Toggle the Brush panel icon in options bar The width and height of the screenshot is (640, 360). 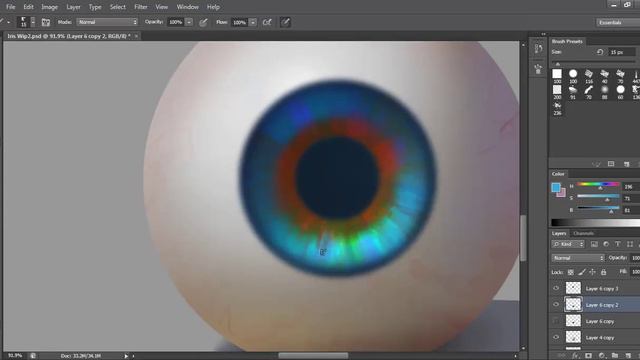pyautogui.click(x=46, y=22)
